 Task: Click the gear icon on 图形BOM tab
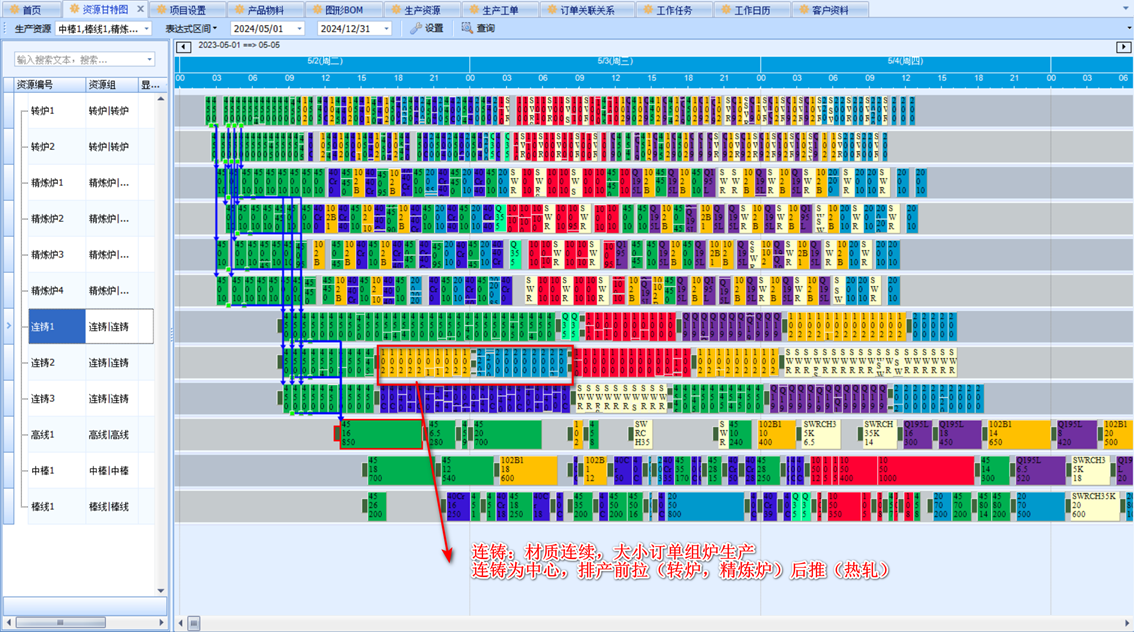pos(317,10)
